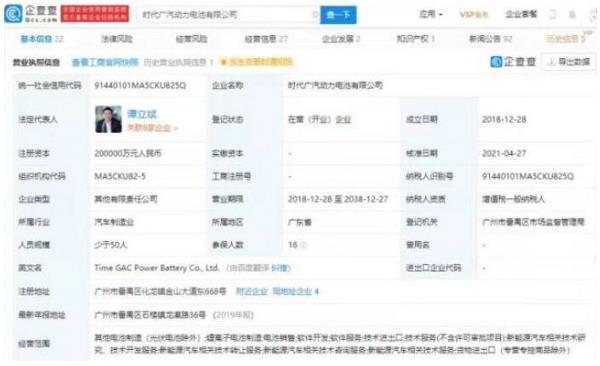Click the yellow highlighted notice button
The image size is (600, 366).
tap(256, 62)
